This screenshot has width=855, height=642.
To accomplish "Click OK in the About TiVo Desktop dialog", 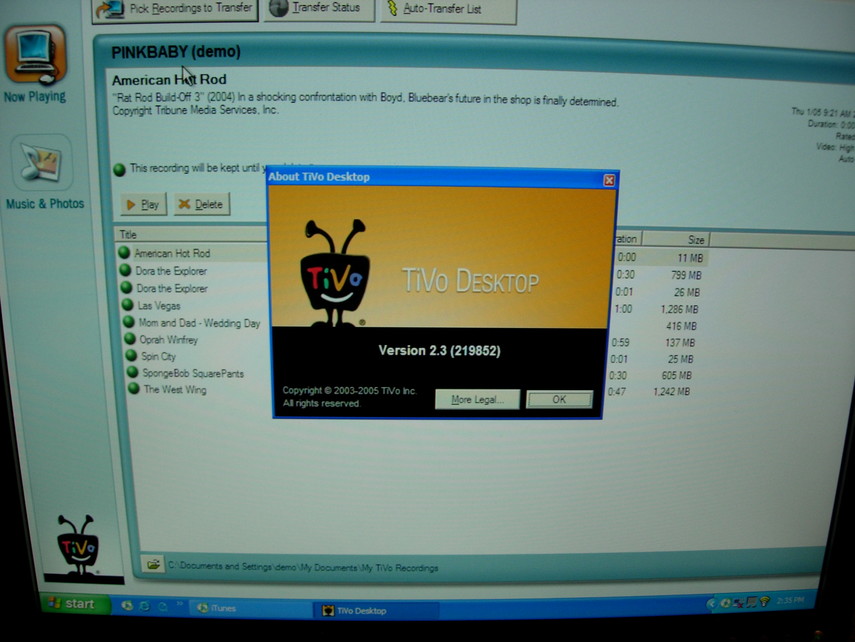I will click(559, 399).
